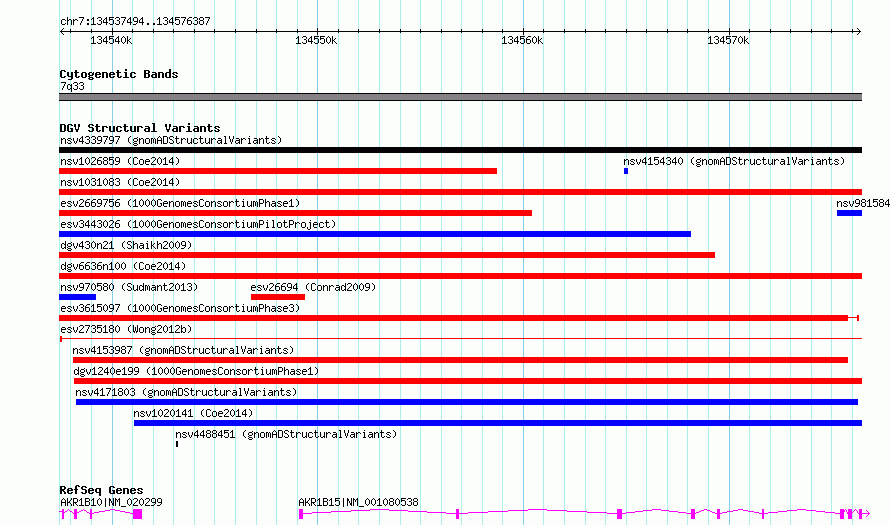
Task: Click the red dgv430n21 variant bar
Action: (x=387, y=255)
